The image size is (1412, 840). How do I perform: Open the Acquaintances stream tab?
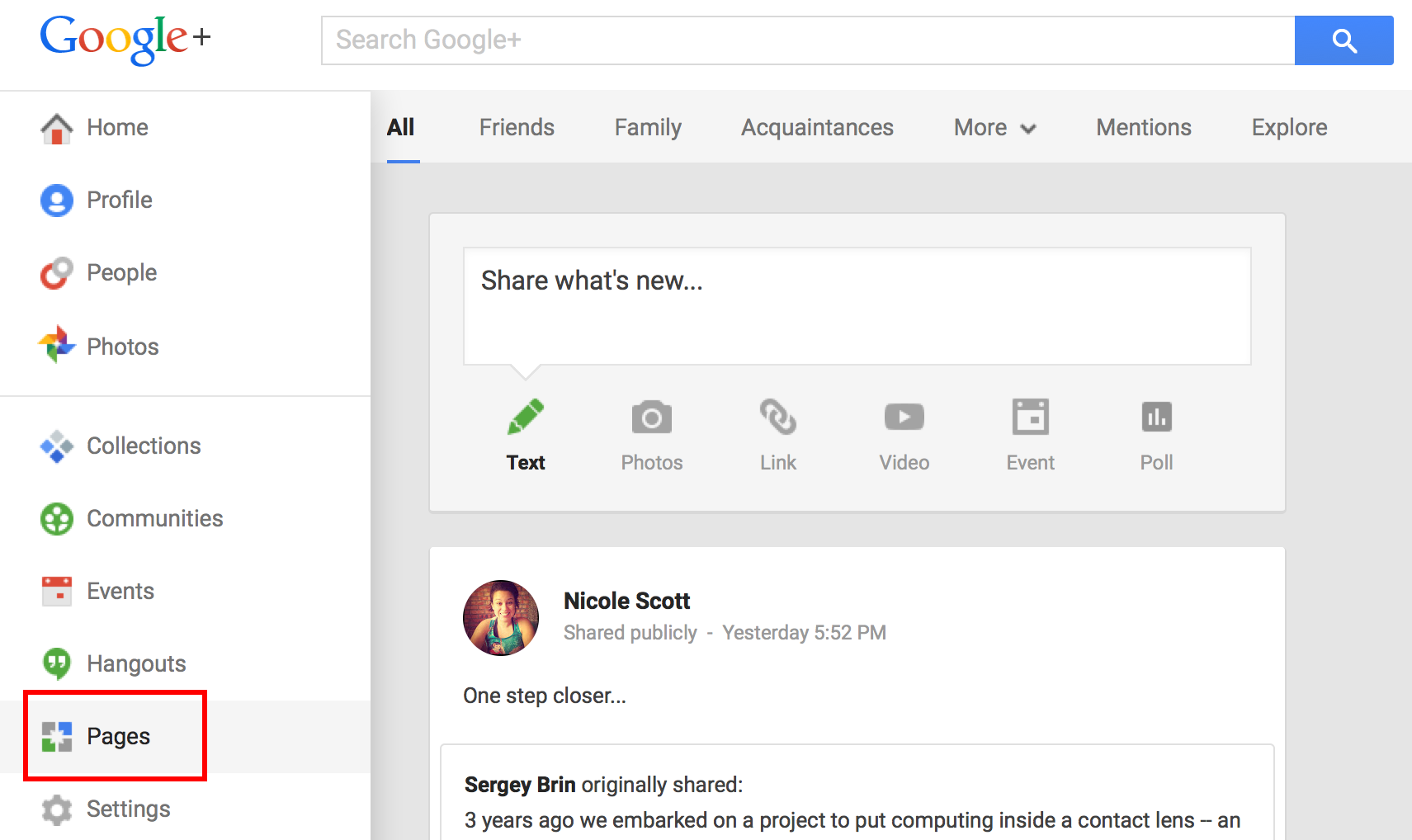817,128
